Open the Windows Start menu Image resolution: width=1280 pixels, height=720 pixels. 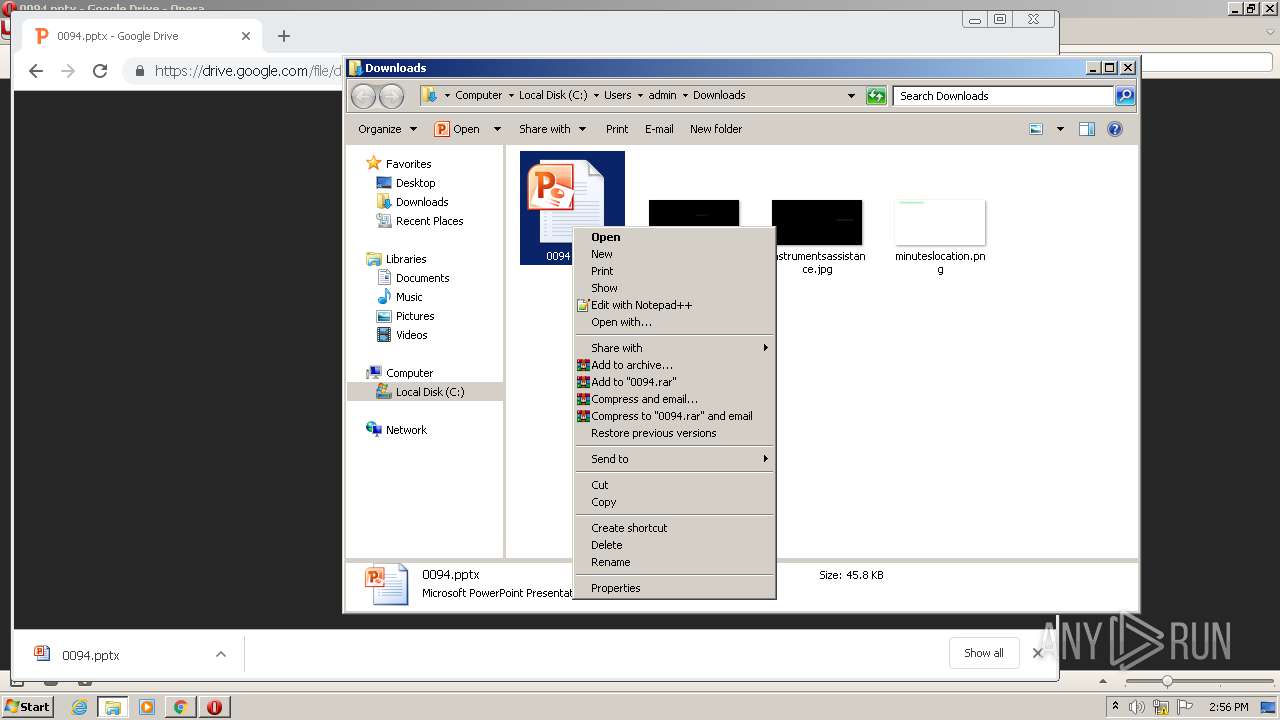(x=28, y=707)
